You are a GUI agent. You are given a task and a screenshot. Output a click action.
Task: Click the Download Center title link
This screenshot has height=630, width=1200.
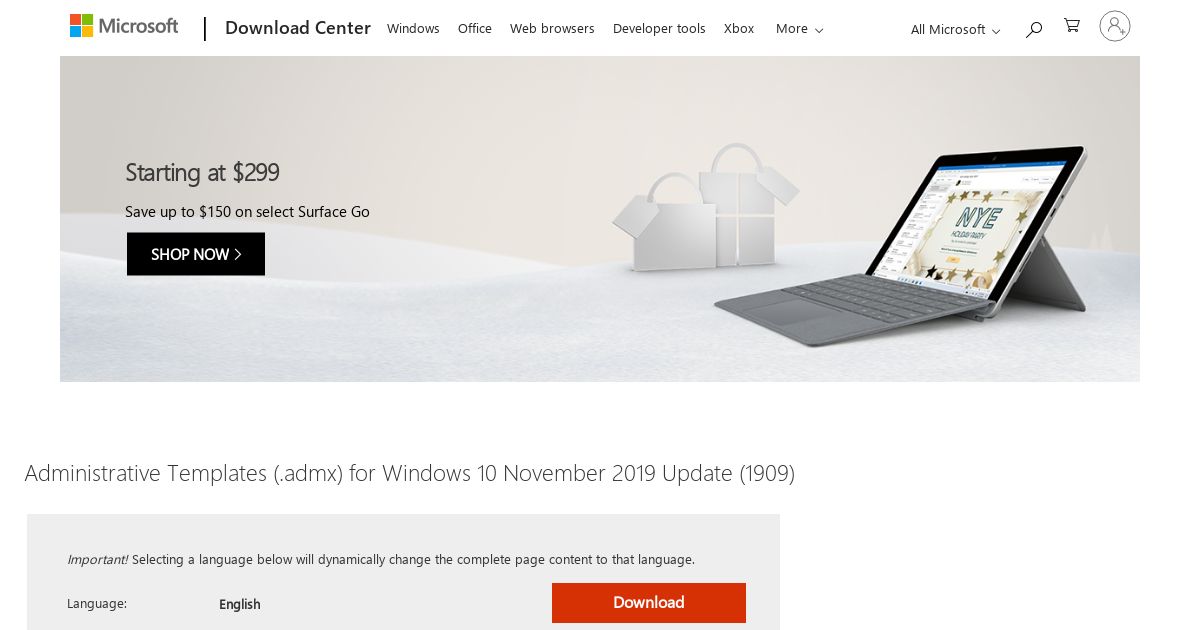pyautogui.click(x=298, y=28)
